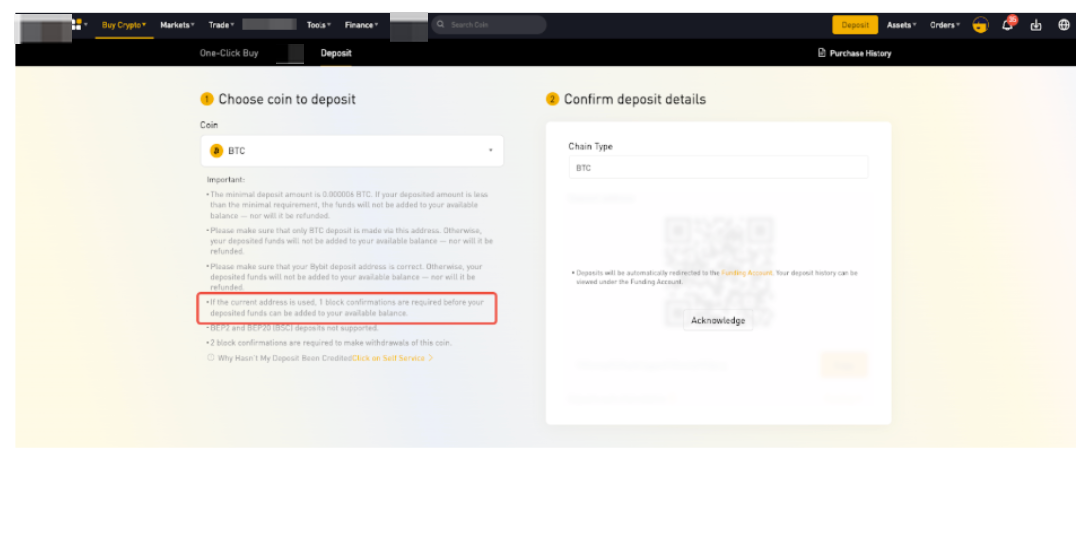Follow the Funding Account link
Screen dimensions: 1086x538
coord(746,273)
